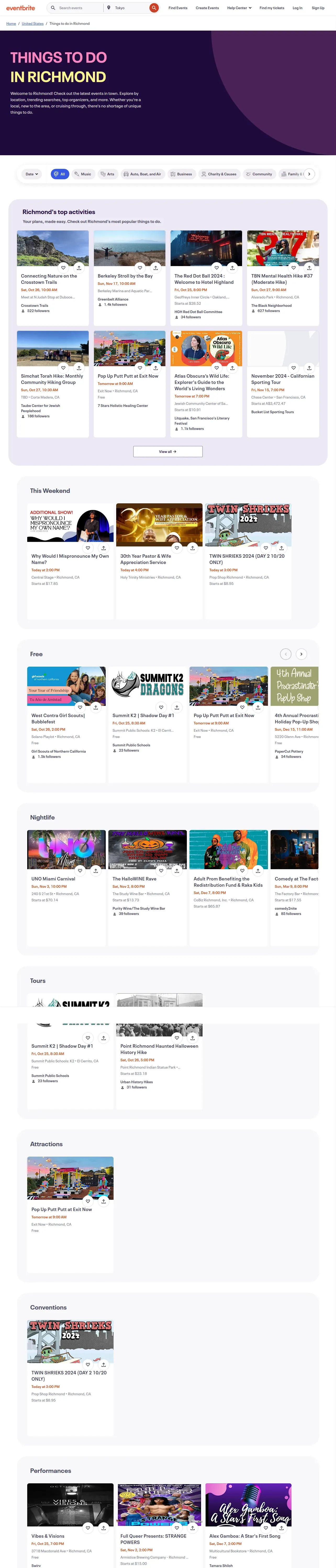Select the All category filter
Viewport: 336px width, 1568px height.
click(60, 174)
